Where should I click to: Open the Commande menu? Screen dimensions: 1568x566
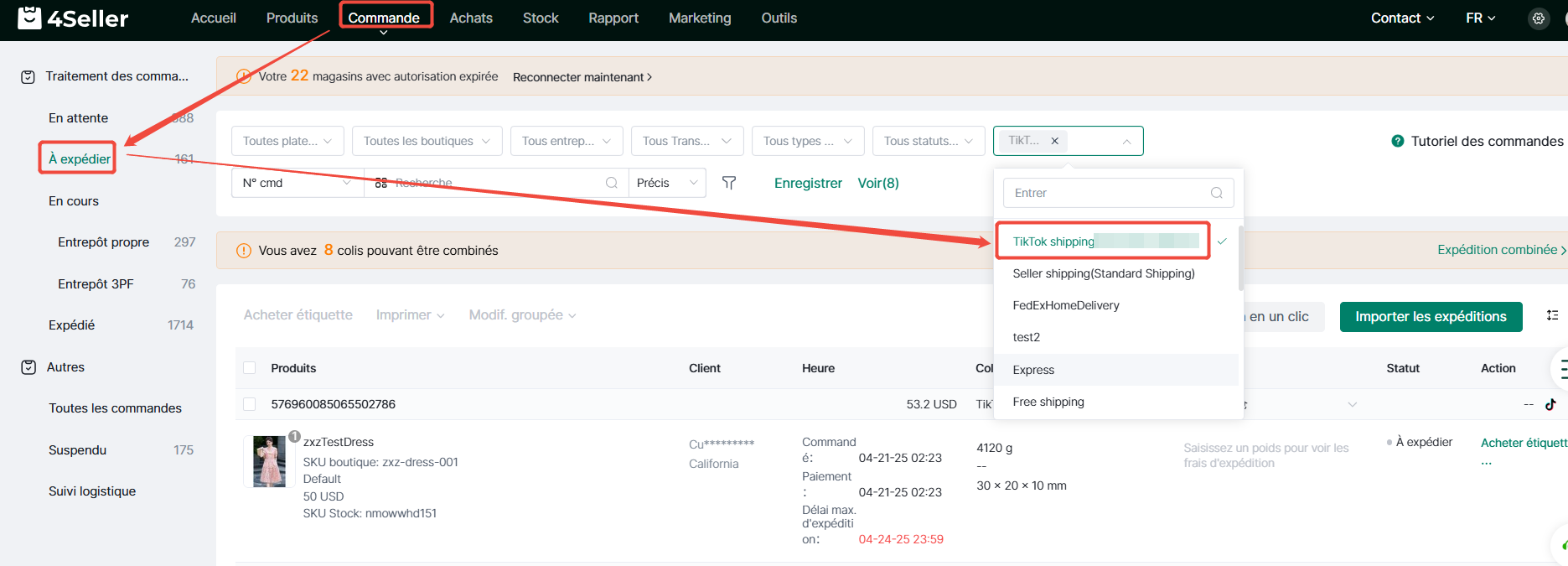tap(384, 18)
